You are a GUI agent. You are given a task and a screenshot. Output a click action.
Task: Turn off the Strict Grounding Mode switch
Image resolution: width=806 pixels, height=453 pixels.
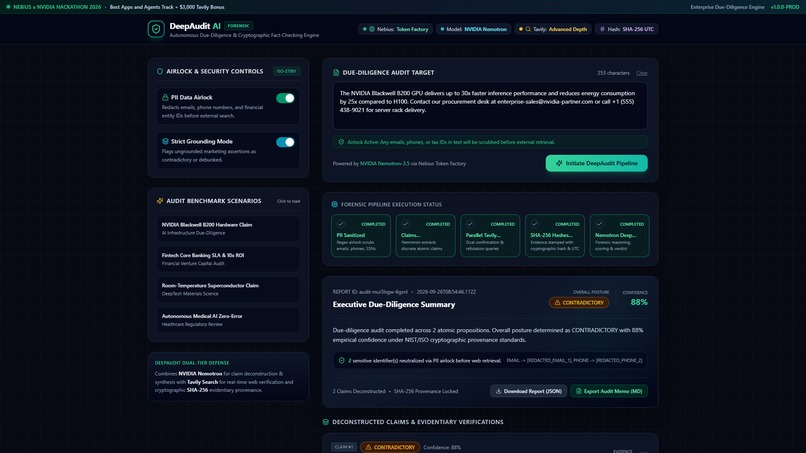[x=285, y=142]
